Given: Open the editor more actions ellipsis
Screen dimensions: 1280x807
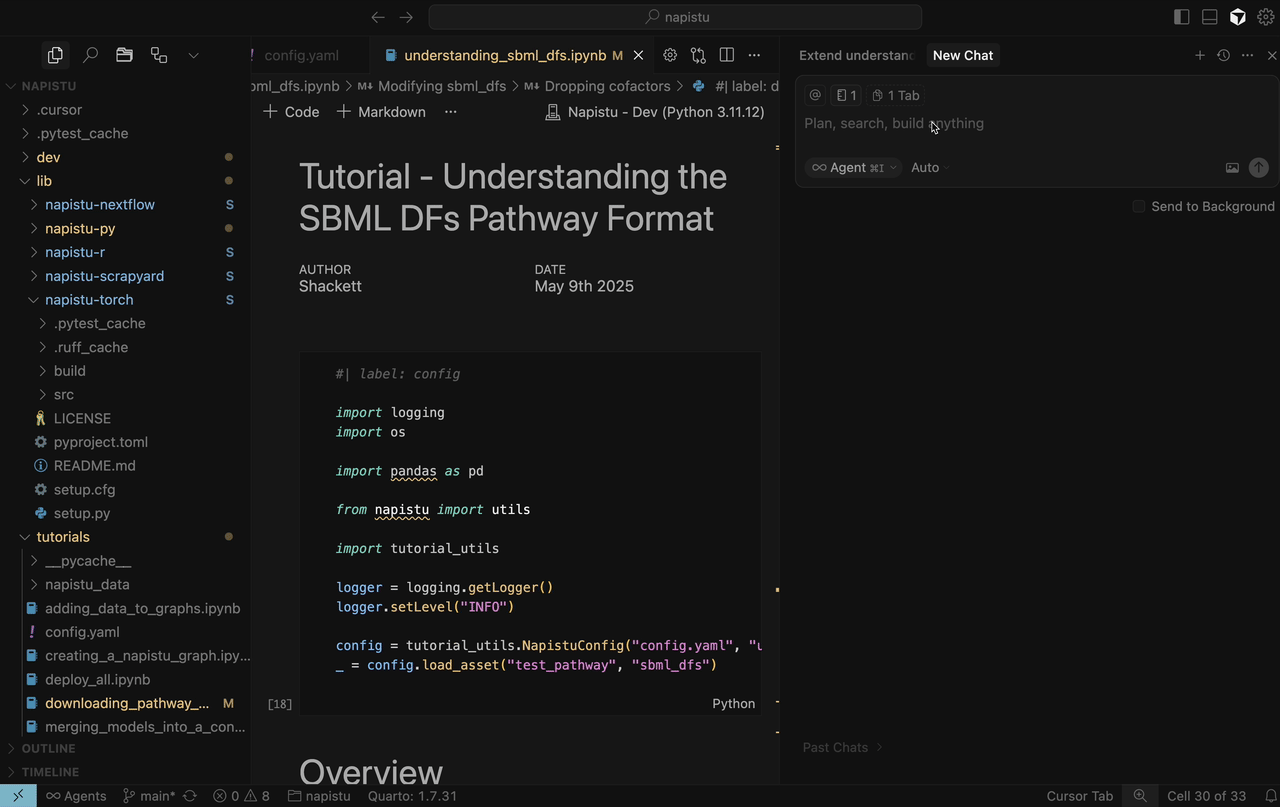Looking at the screenshot, I should coord(754,55).
